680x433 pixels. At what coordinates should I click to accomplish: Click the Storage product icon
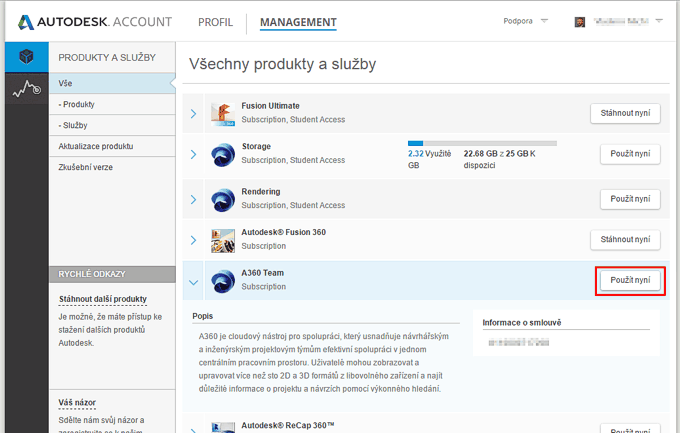click(223, 155)
